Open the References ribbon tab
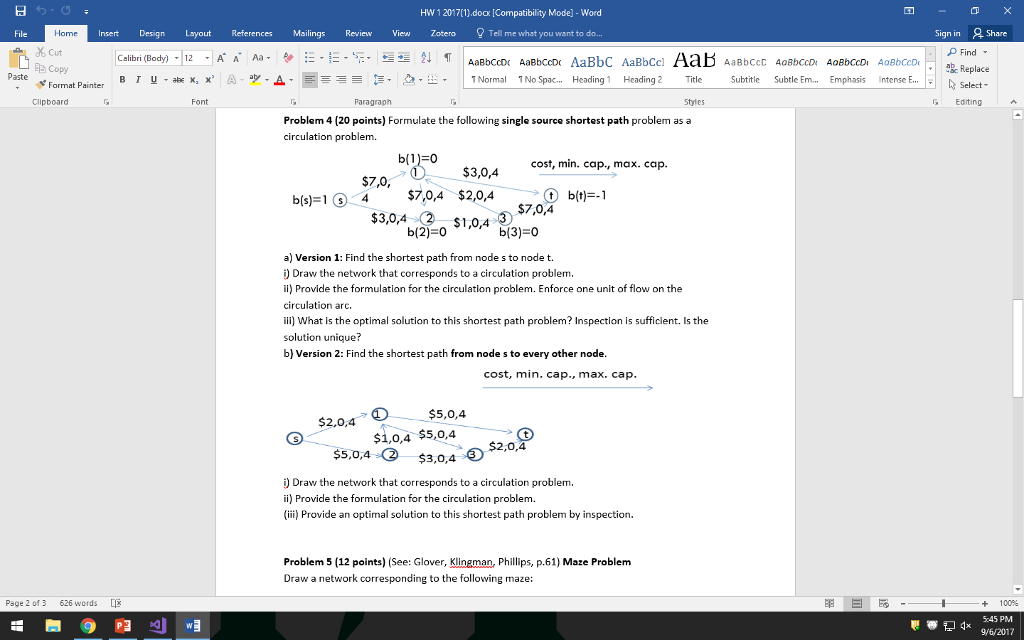This screenshot has width=1024, height=640. 254,32
